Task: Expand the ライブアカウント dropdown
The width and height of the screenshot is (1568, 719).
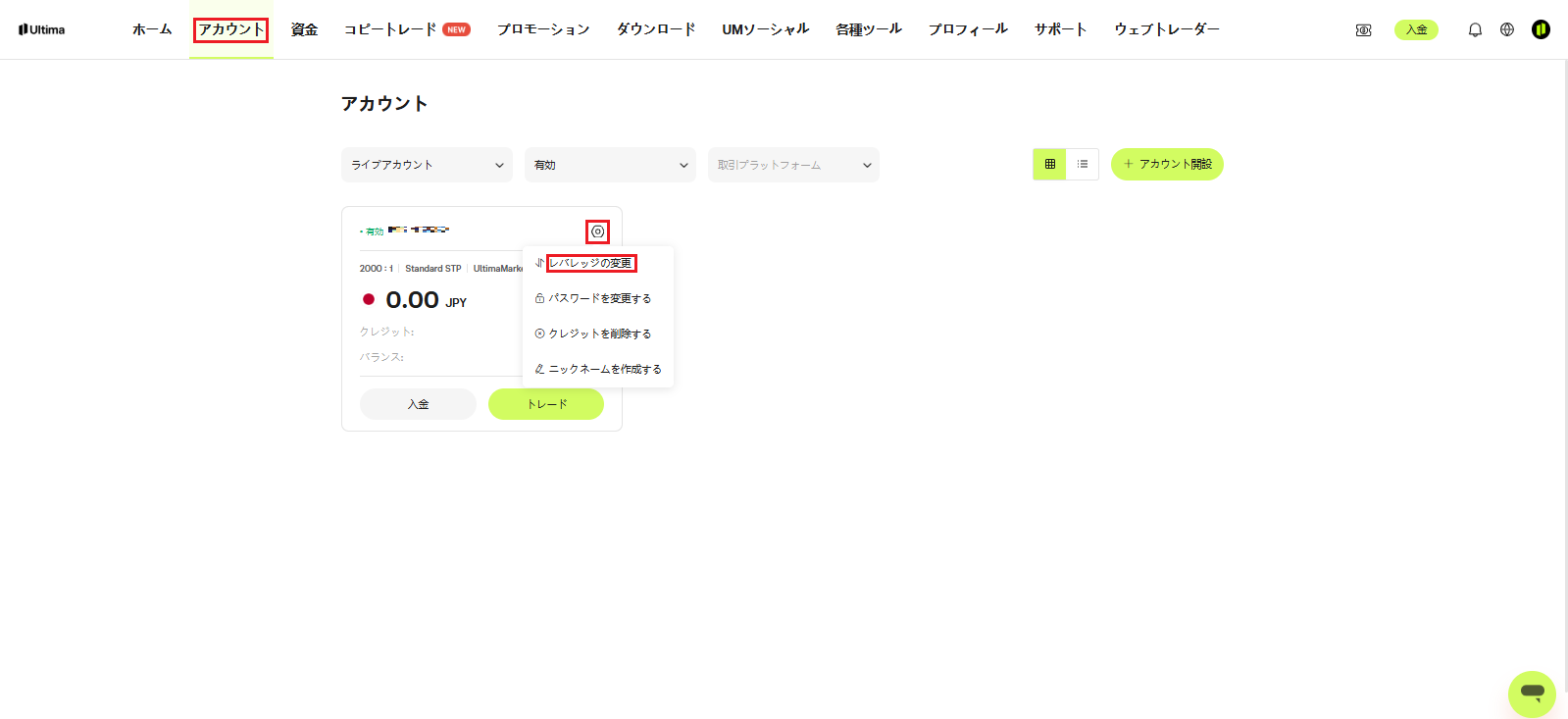Action: click(427, 165)
